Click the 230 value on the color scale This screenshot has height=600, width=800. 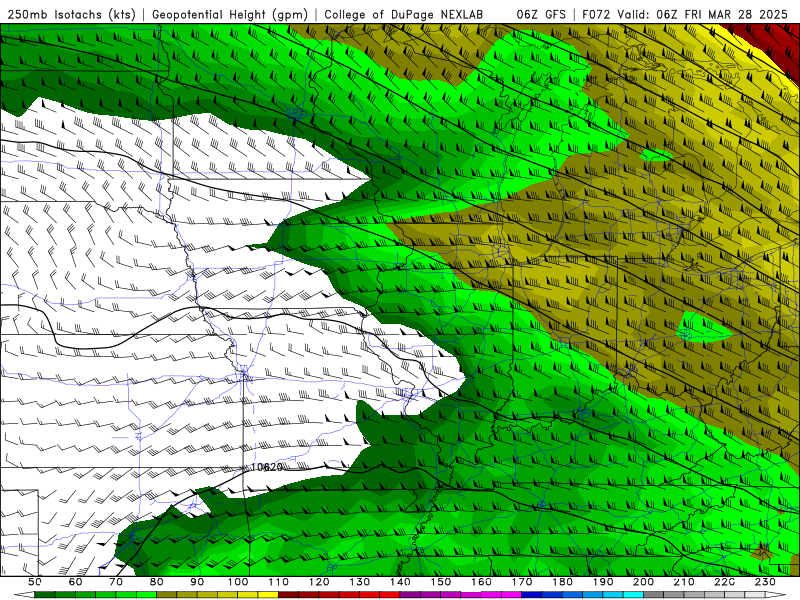[x=765, y=582]
